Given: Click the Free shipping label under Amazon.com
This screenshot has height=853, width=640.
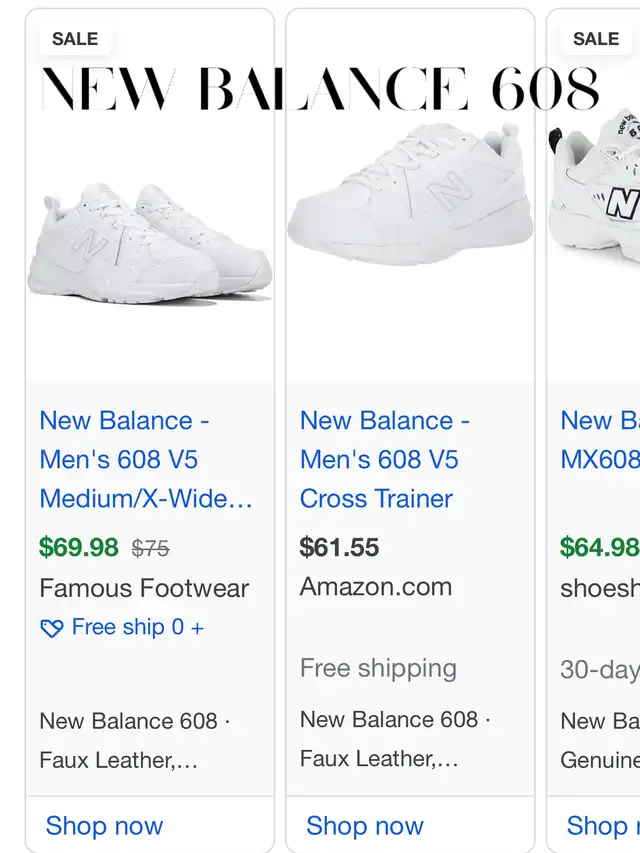Looking at the screenshot, I should click(x=378, y=668).
